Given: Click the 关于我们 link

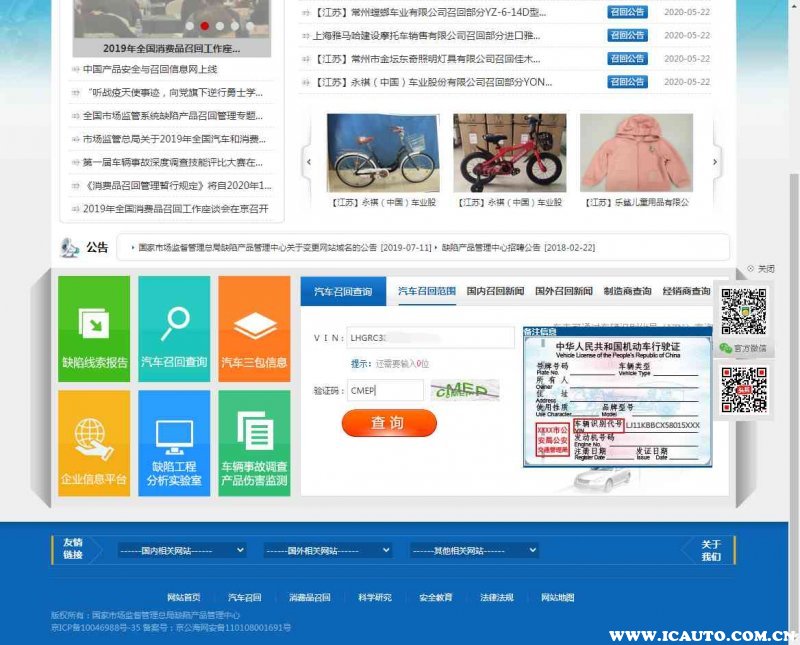Looking at the screenshot, I should pos(710,550).
